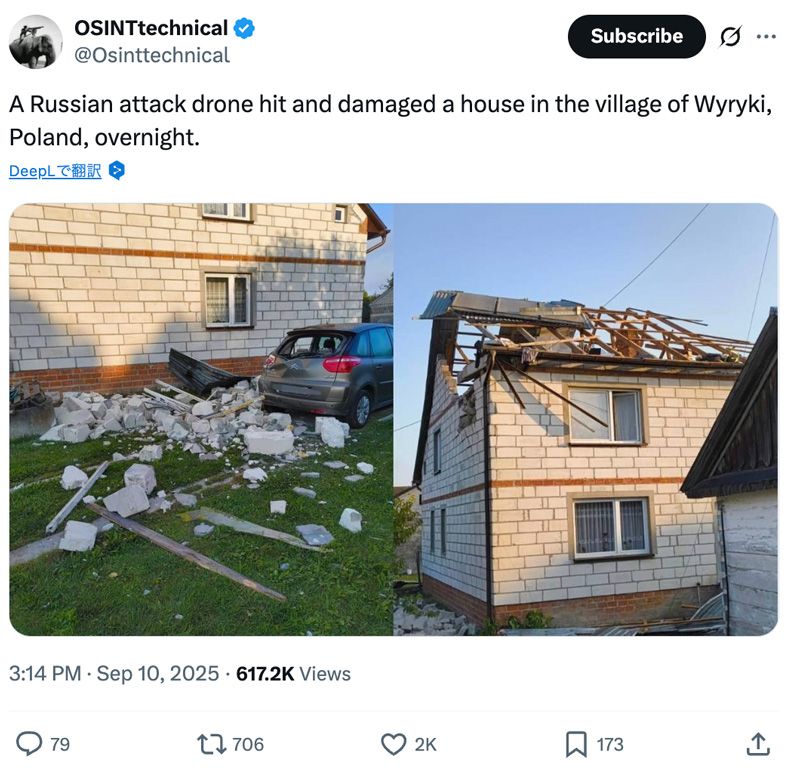The image size is (800, 773).
Task: Translate post via the DeepL link
Action: click(x=55, y=171)
